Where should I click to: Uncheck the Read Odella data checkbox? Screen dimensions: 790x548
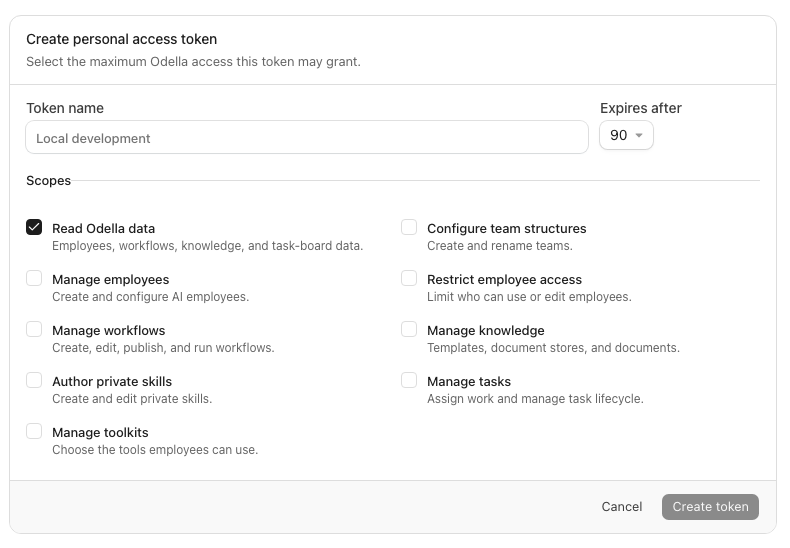34,227
